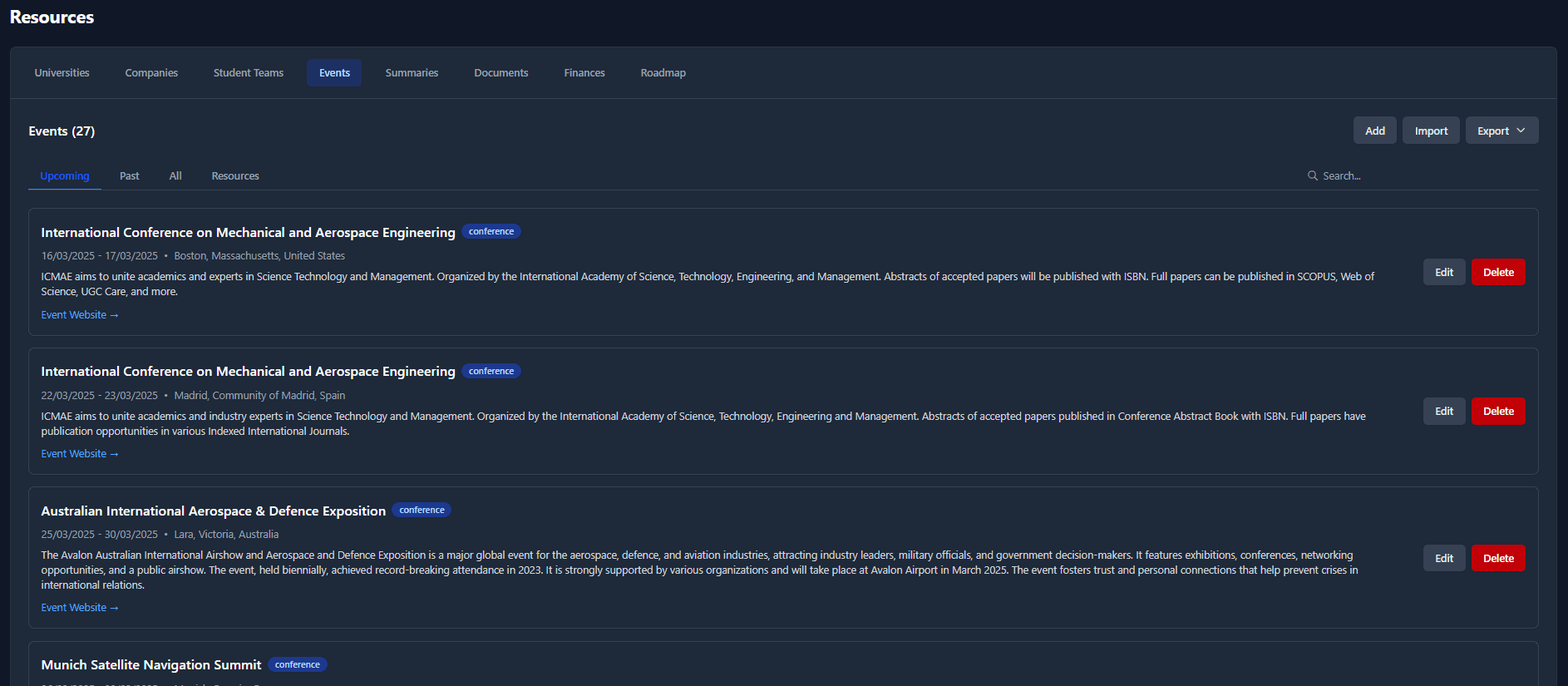The image size is (1568, 686).
Task: Switch to Resources sub-tab
Action: tap(235, 176)
